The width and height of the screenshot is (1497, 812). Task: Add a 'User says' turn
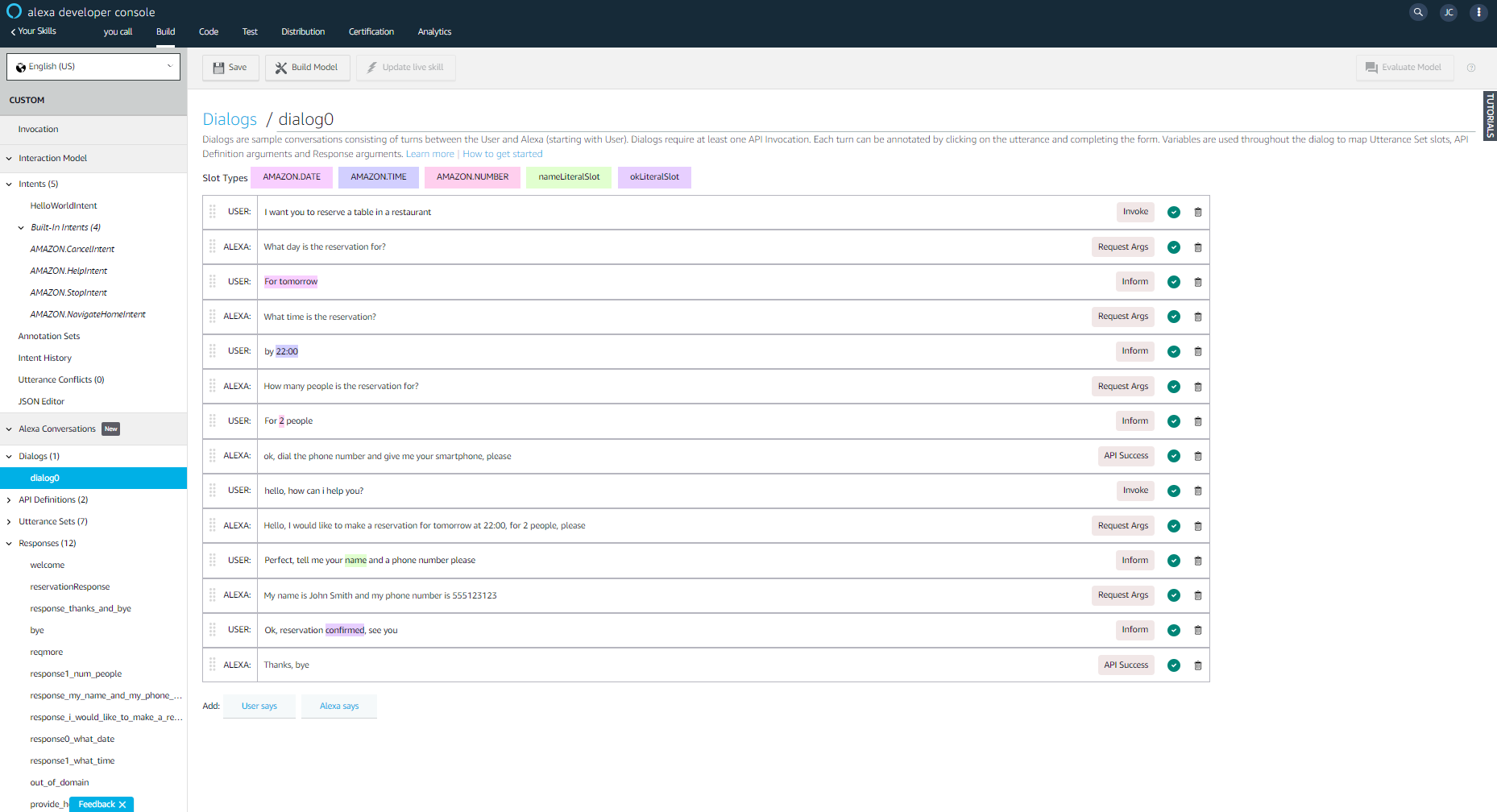pyautogui.click(x=259, y=706)
